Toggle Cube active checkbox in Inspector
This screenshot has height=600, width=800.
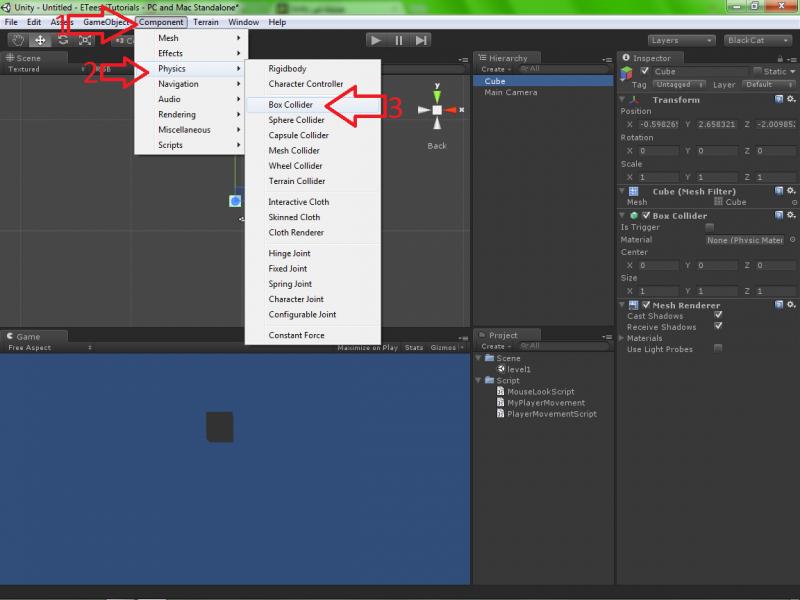645,71
